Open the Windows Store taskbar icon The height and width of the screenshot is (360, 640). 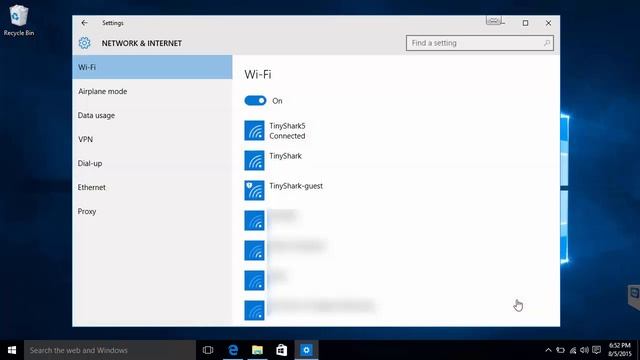point(282,350)
